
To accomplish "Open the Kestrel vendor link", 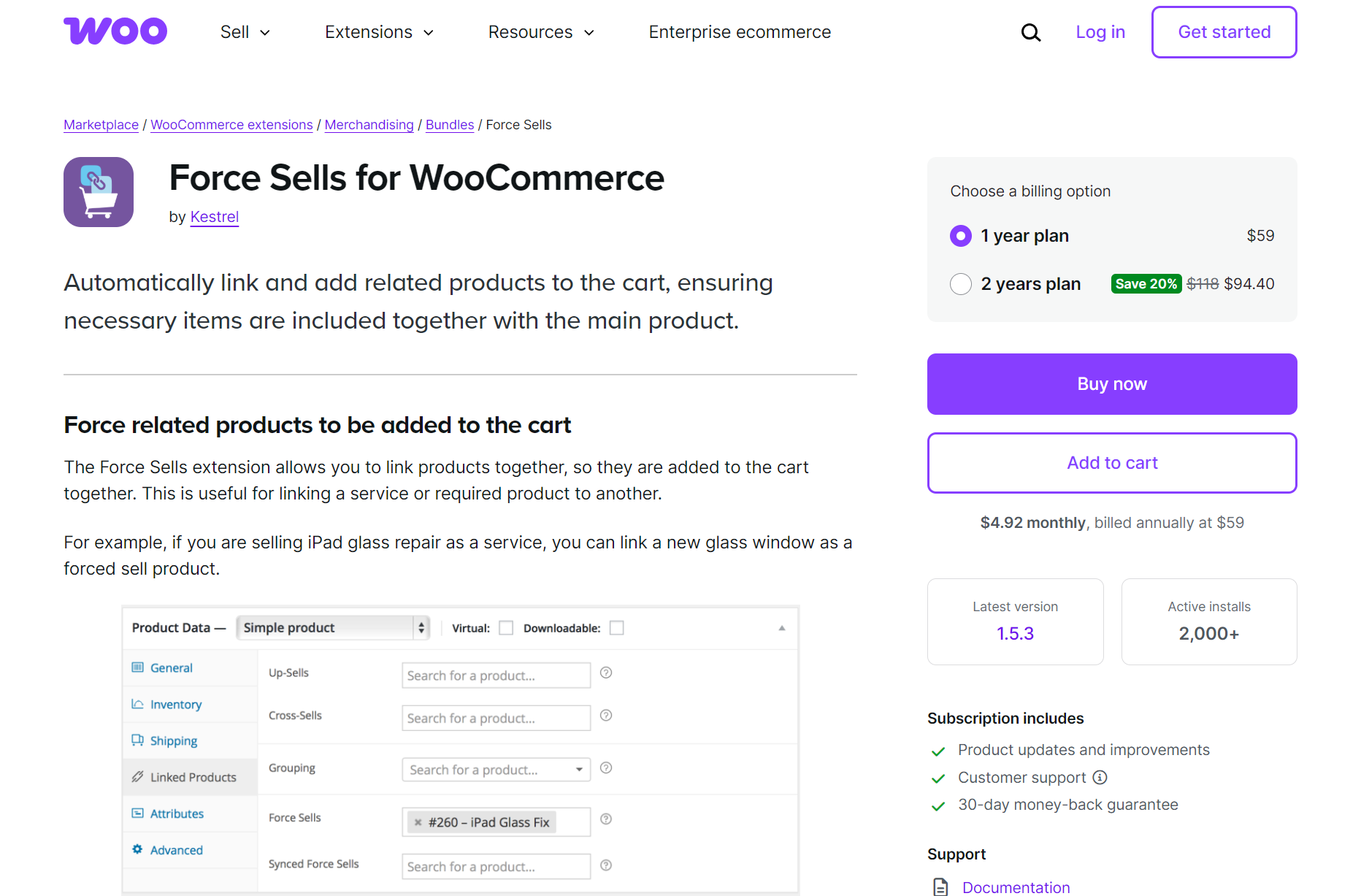I will tap(215, 217).
